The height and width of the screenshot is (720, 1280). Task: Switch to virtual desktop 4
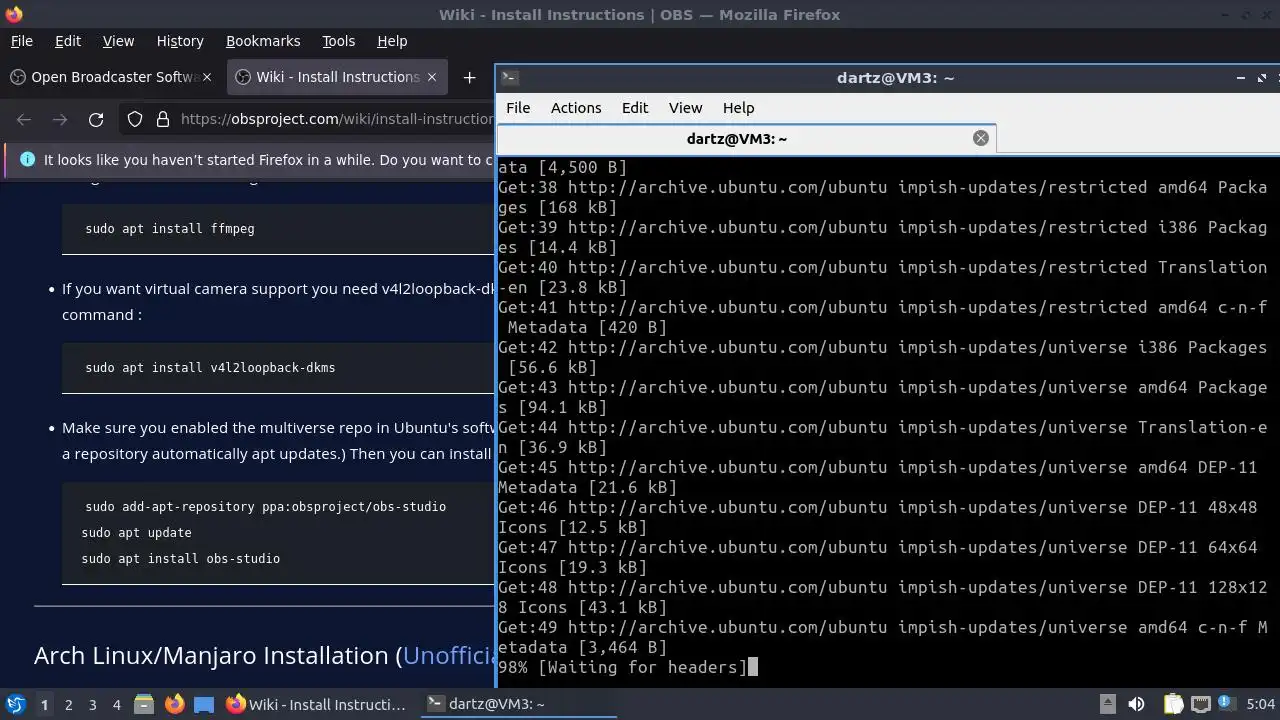coord(116,704)
